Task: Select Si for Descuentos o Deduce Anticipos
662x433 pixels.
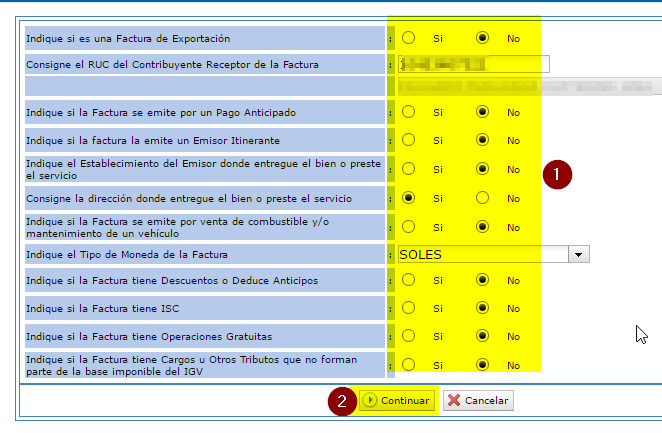Action: tap(409, 281)
